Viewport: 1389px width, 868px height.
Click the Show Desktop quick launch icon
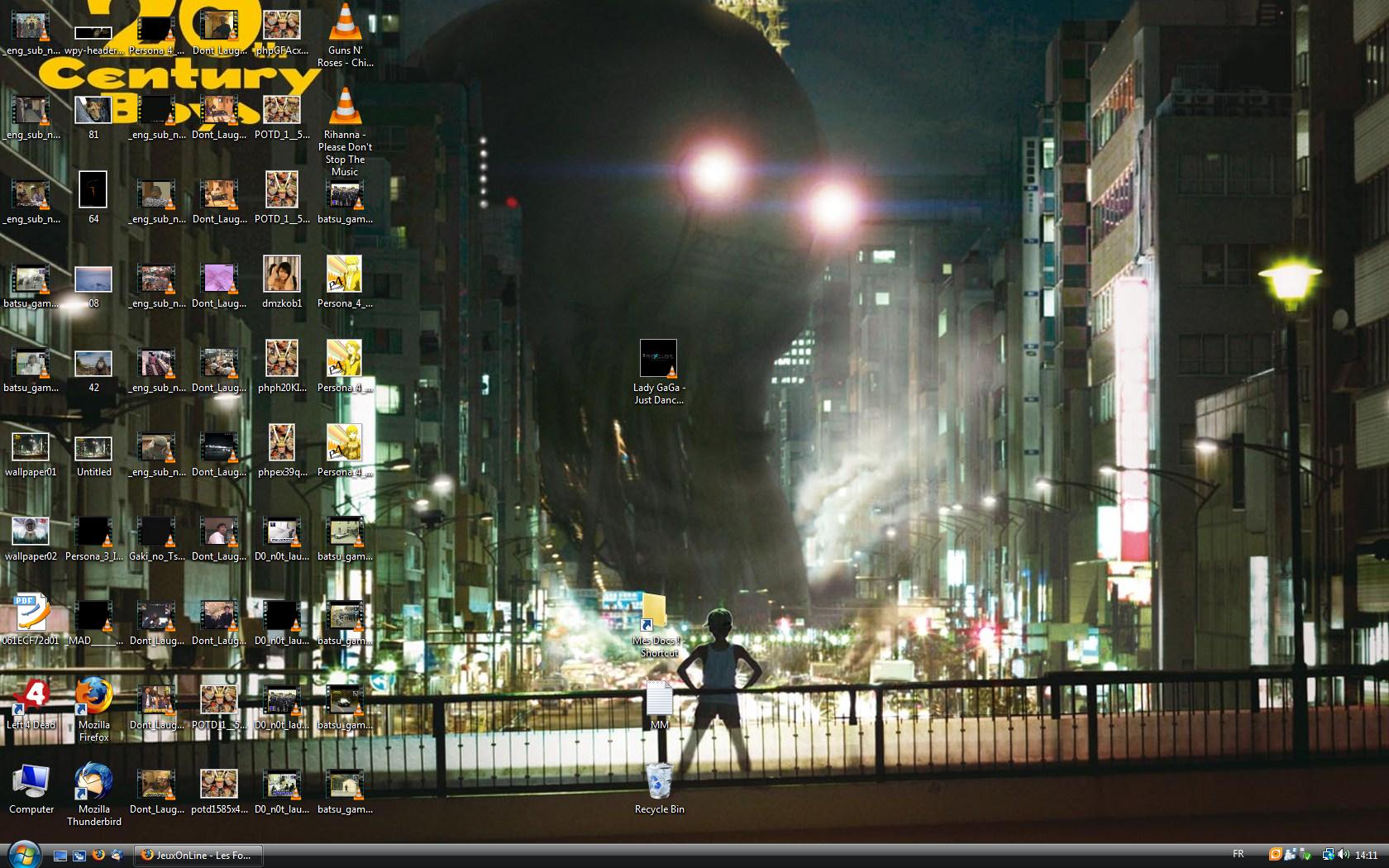60,856
